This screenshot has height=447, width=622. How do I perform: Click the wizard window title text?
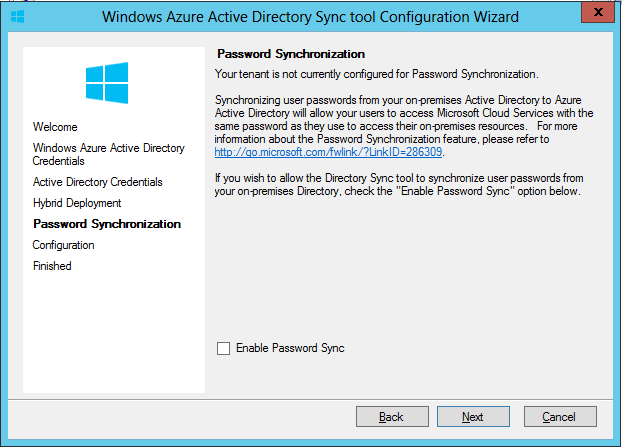point(311,17)
